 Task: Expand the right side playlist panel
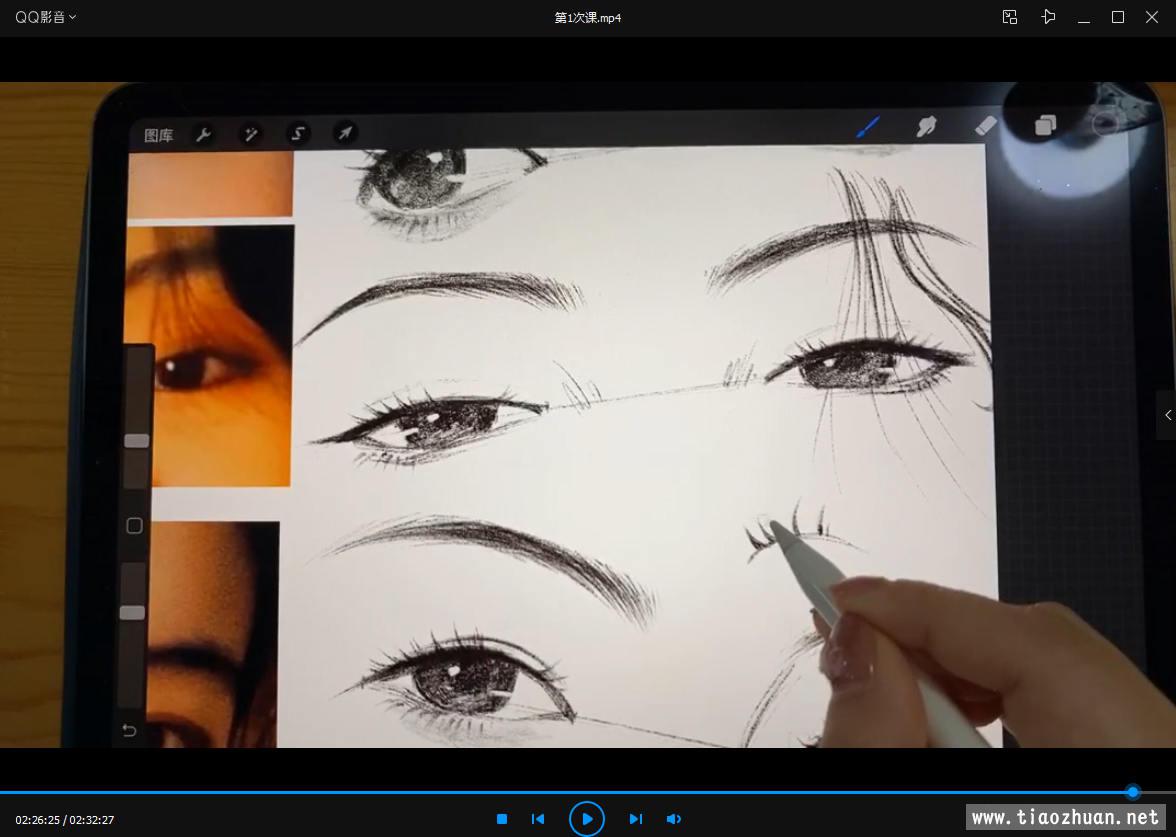tap(1167, 415)
